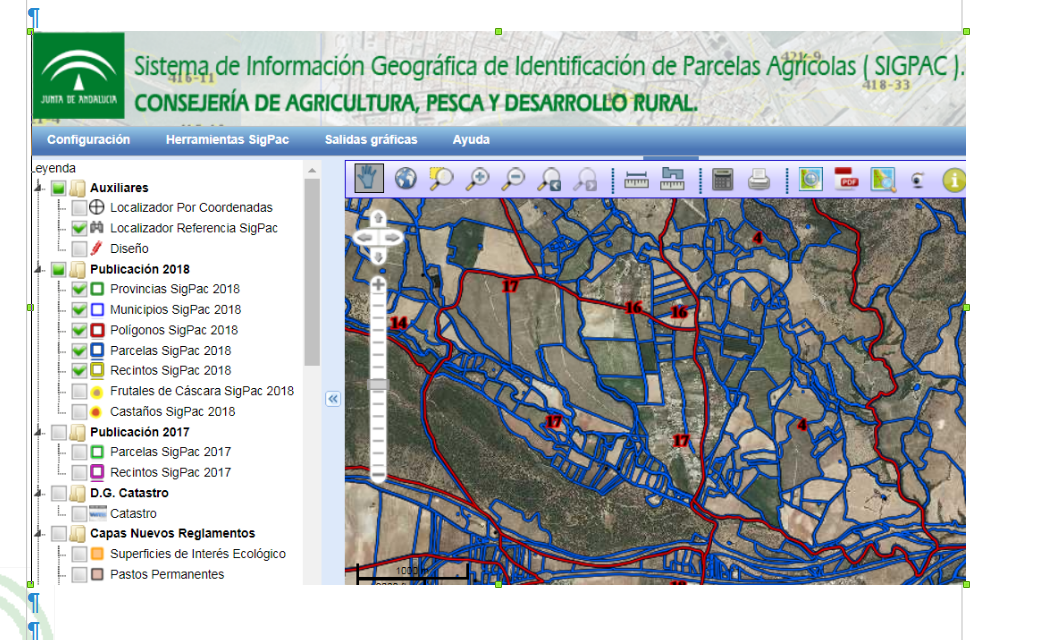Enable Localizador Por Coordenadas checkbox
This screenshot has height=640, width=1037.
tap(79, 208)
